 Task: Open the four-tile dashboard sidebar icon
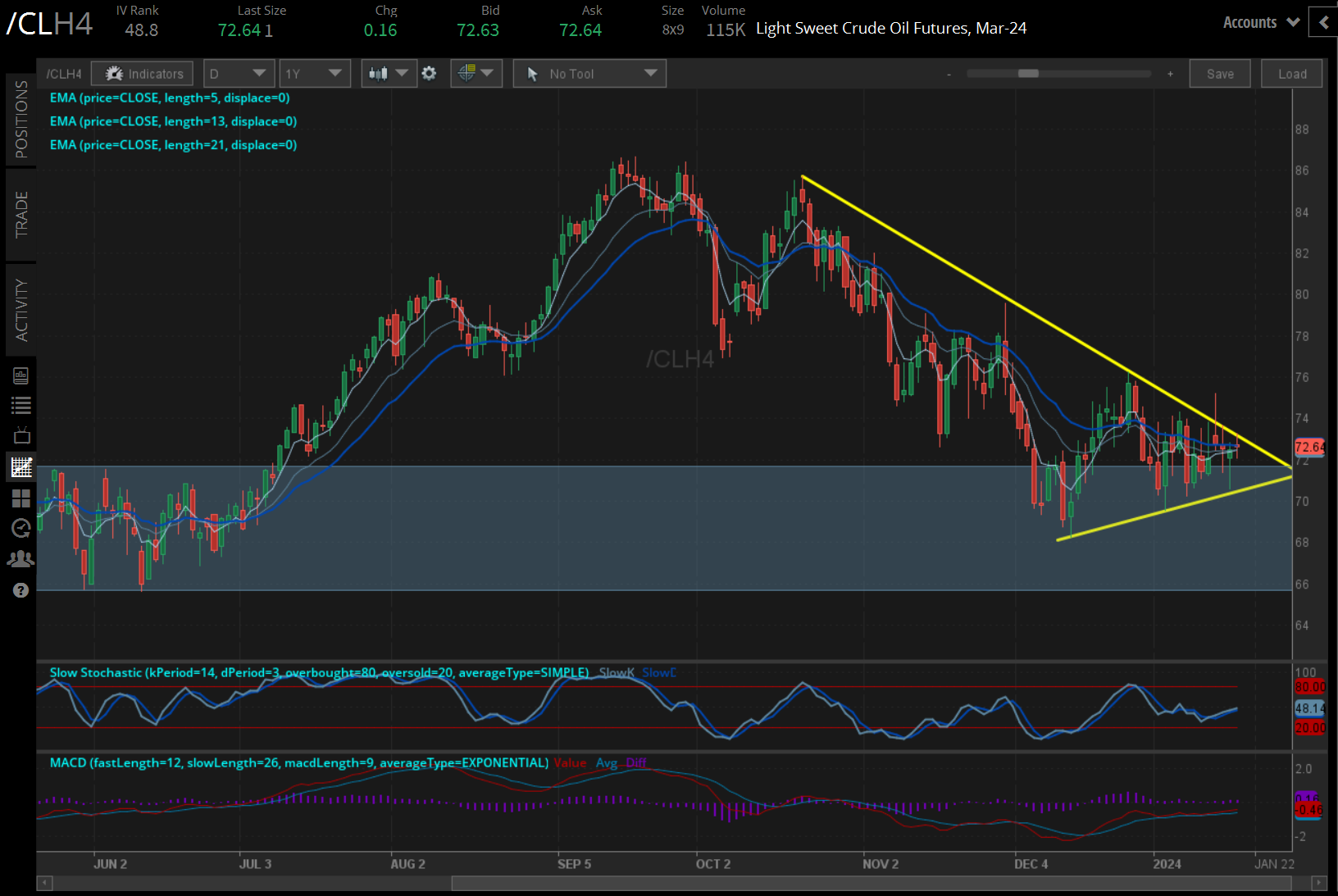[x=21, y=498]
